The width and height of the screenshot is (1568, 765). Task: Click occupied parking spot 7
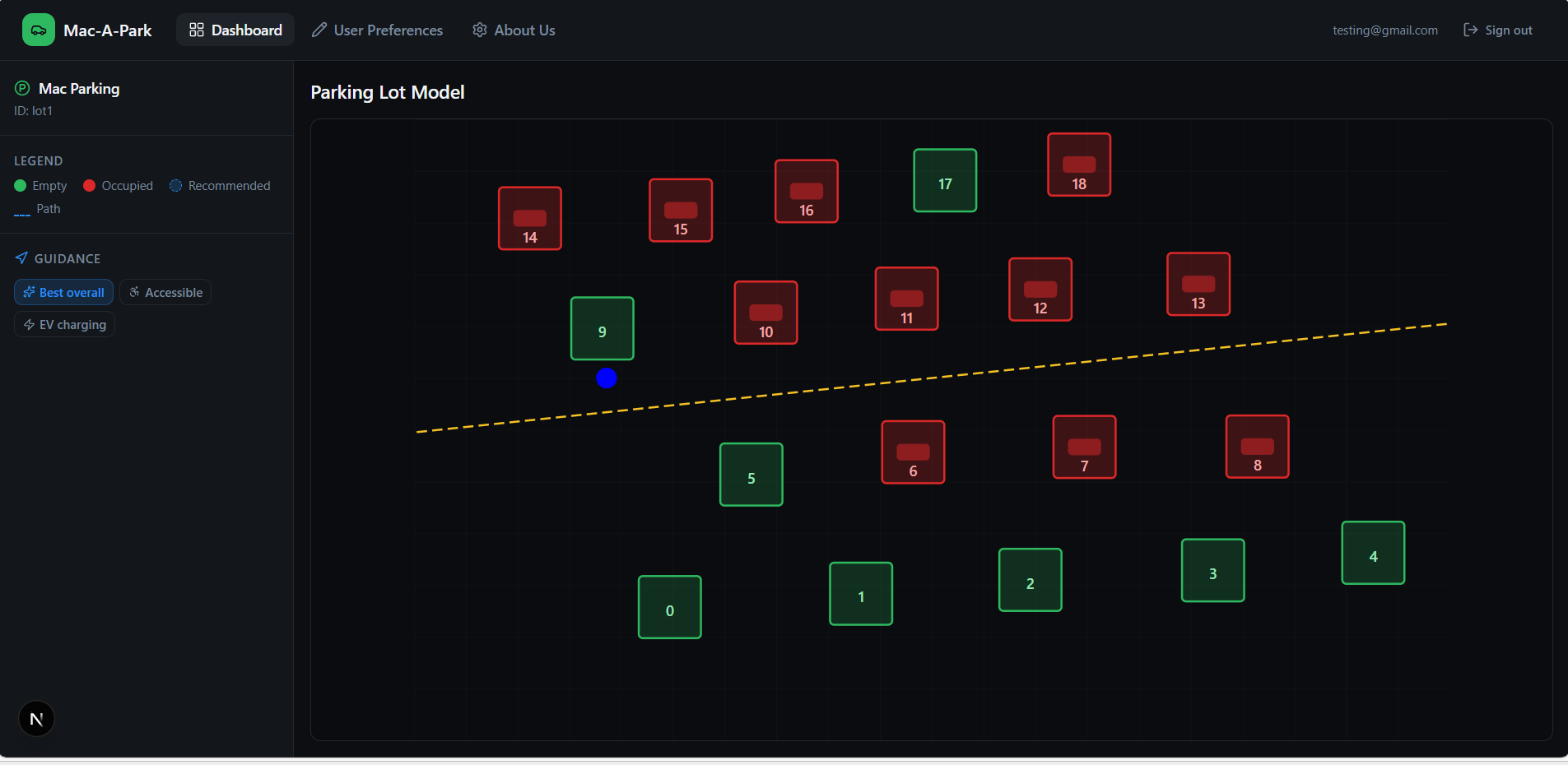(x=1085, y=447)
